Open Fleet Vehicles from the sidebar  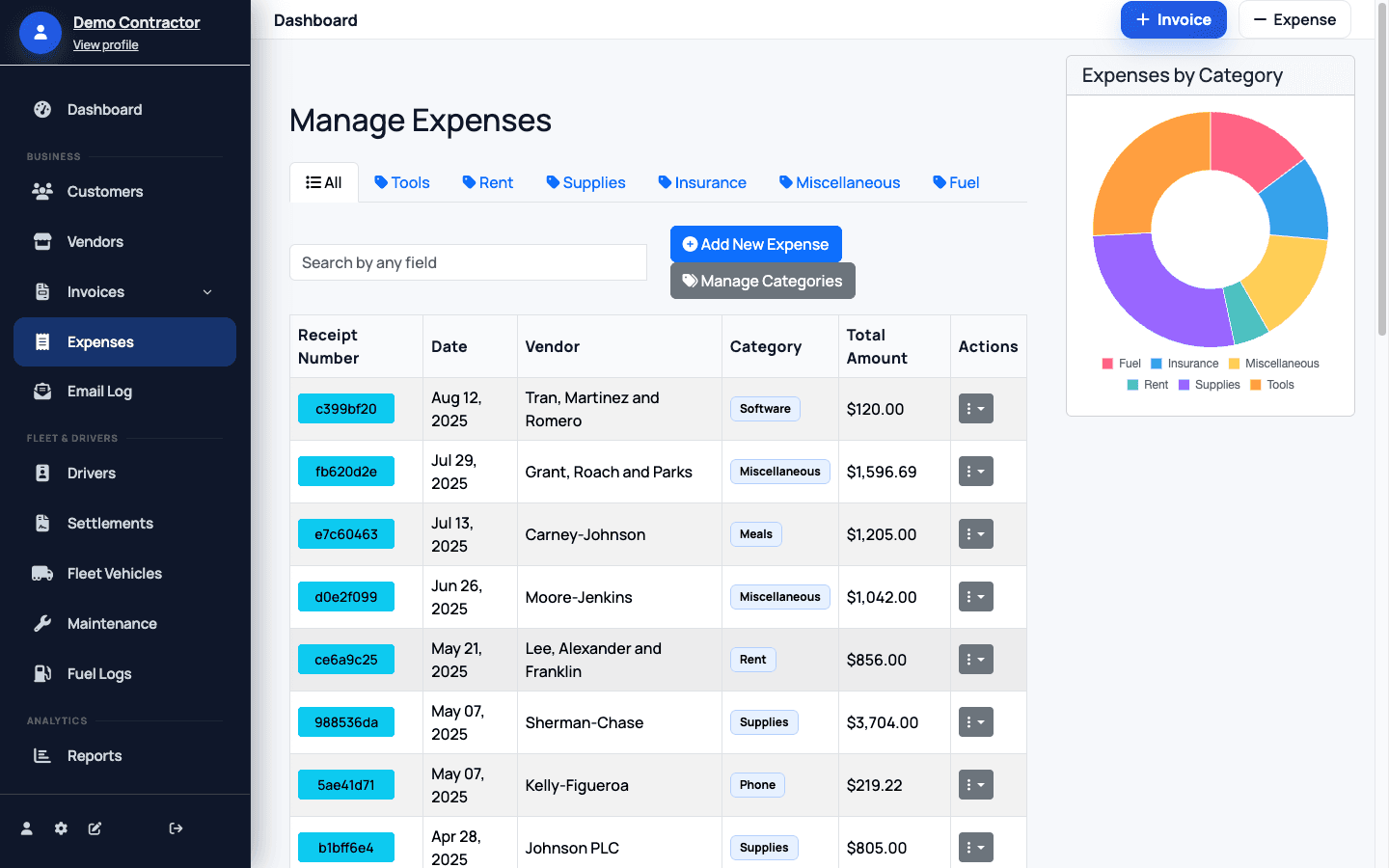pos(124,574)
